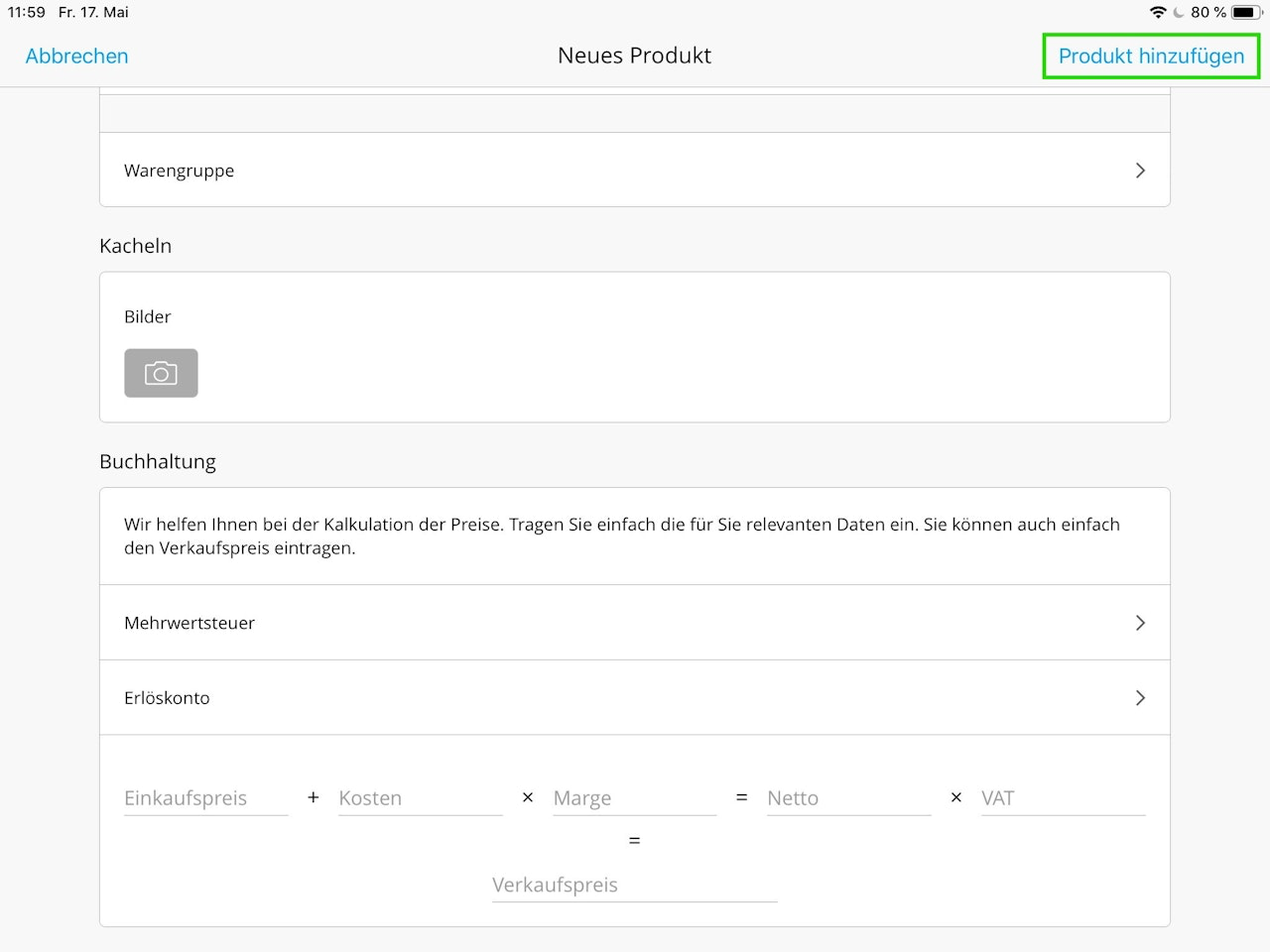Tap Produkt hinzufügen button
The width and height of the screenshot is (1270, 952).
1151,57
